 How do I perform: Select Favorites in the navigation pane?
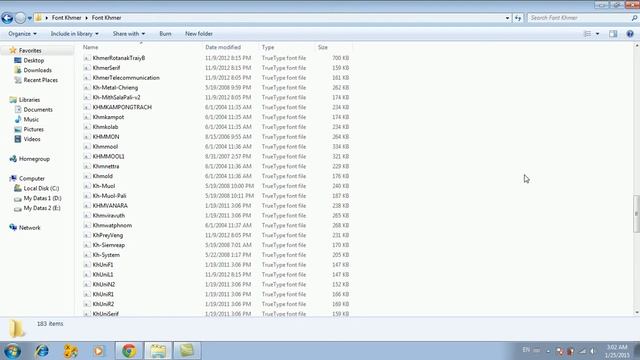30,51
